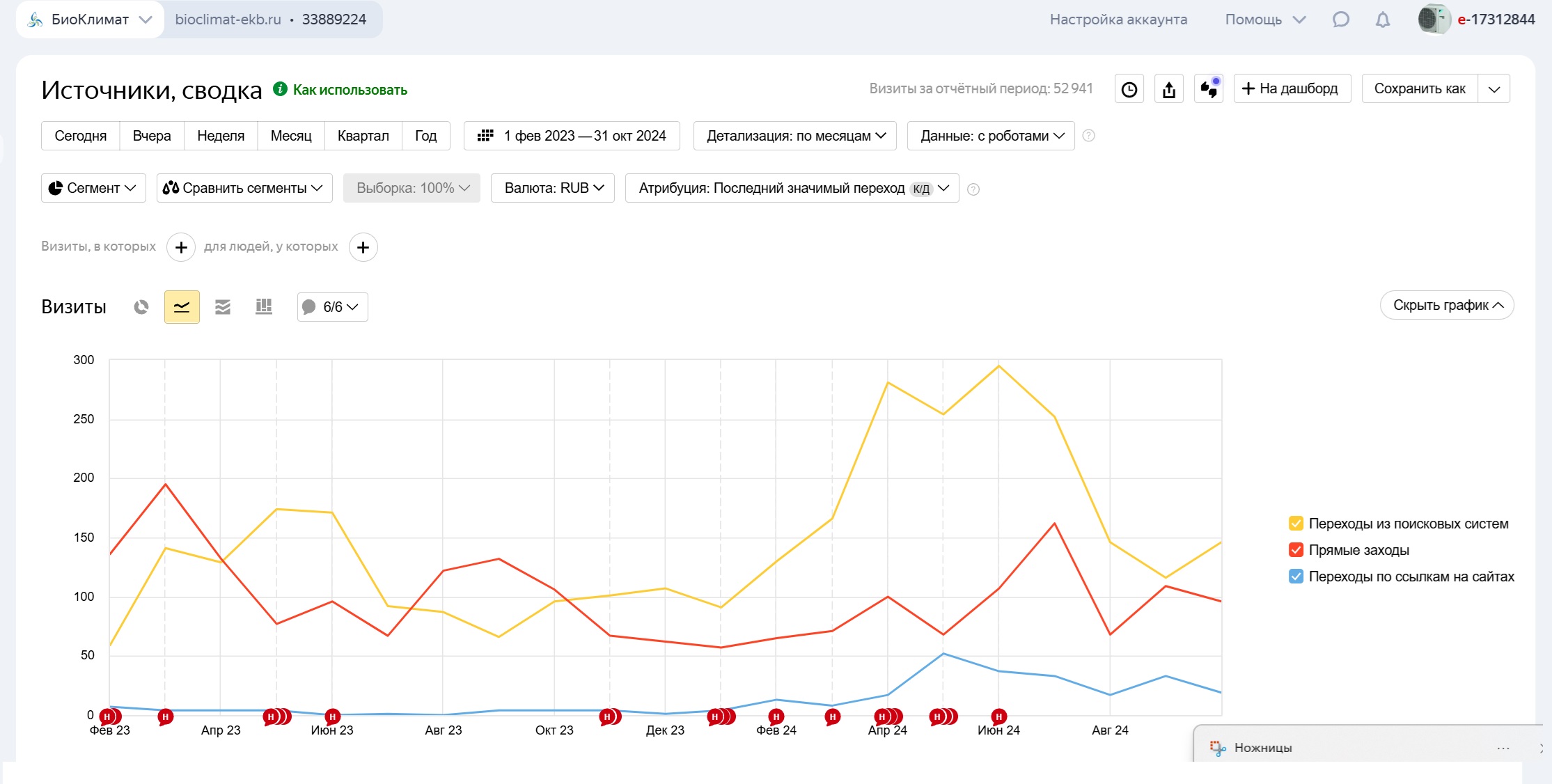
Task: Click annotation marker under Июн 24
Action: (x=998, y=716)
